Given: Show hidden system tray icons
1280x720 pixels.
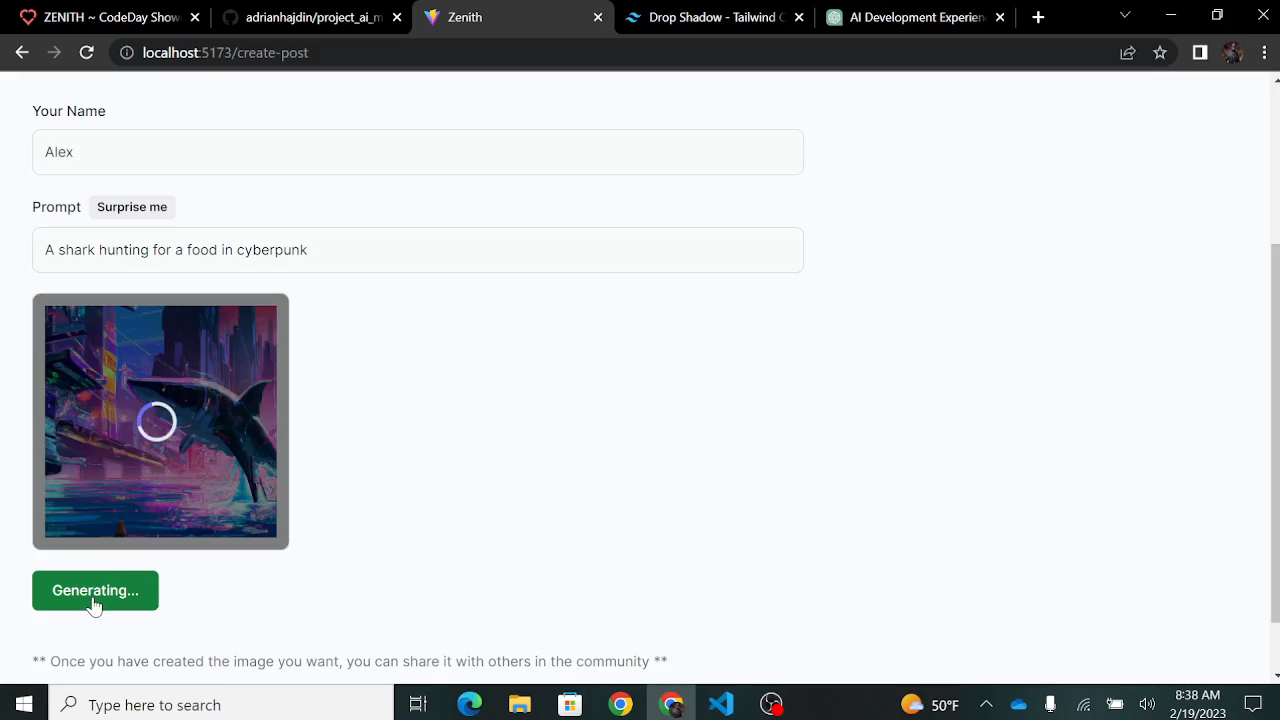Looking at the screenshot, I should tap(986, 704).
